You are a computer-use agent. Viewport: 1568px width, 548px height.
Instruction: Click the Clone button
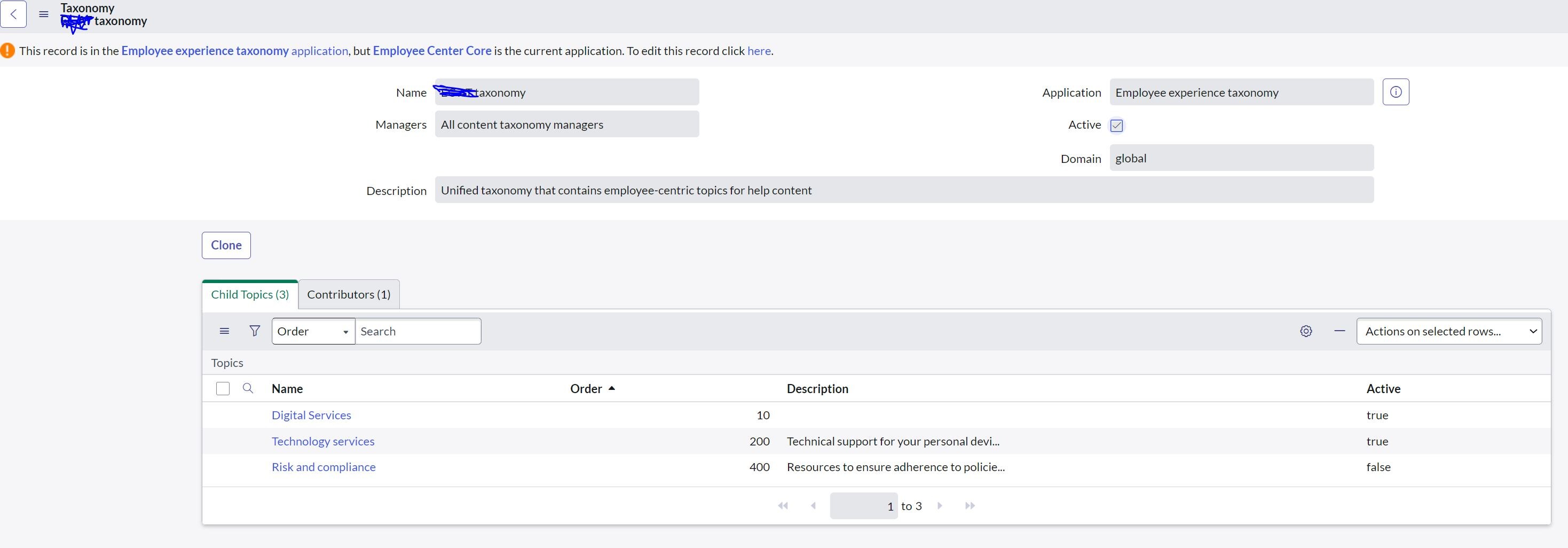226,245
